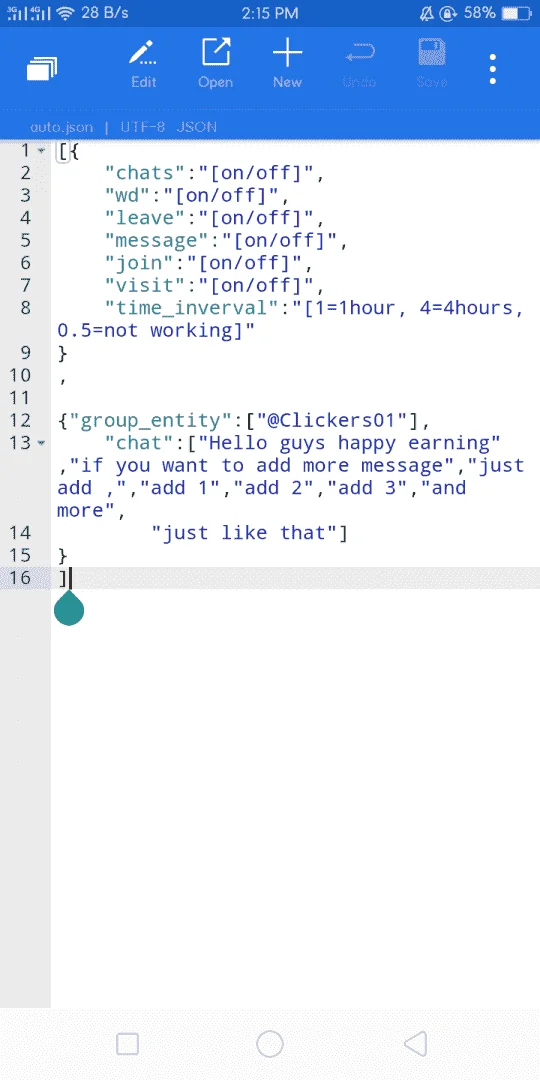This screenshot has width=540, height=1080.
Task: Select line number 16 in gutter
Action: coord(21,577)
